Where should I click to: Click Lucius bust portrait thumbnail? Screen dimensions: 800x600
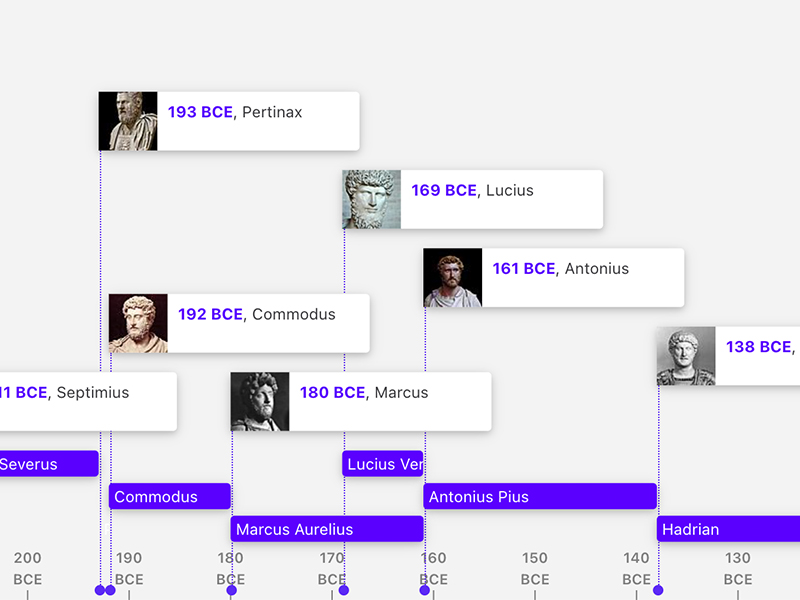click(x=372, y=199)
